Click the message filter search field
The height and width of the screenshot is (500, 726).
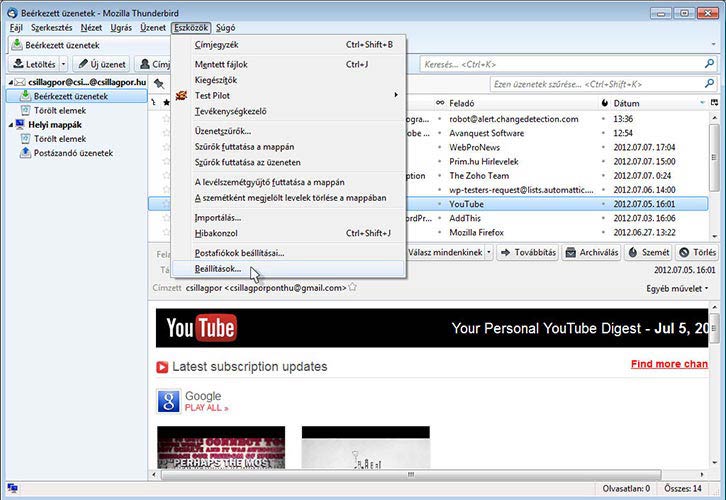tap(600, 86)
